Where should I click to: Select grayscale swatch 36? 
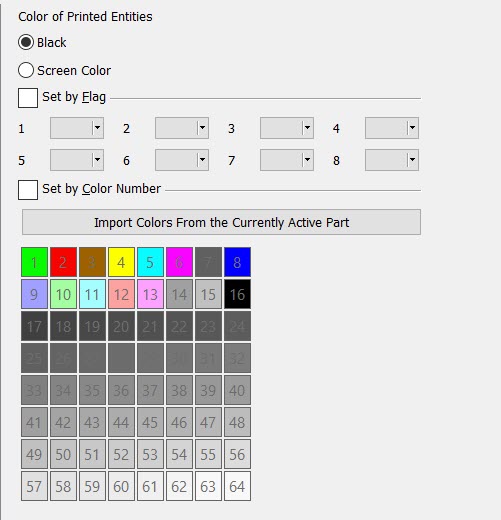click(121, 390)
